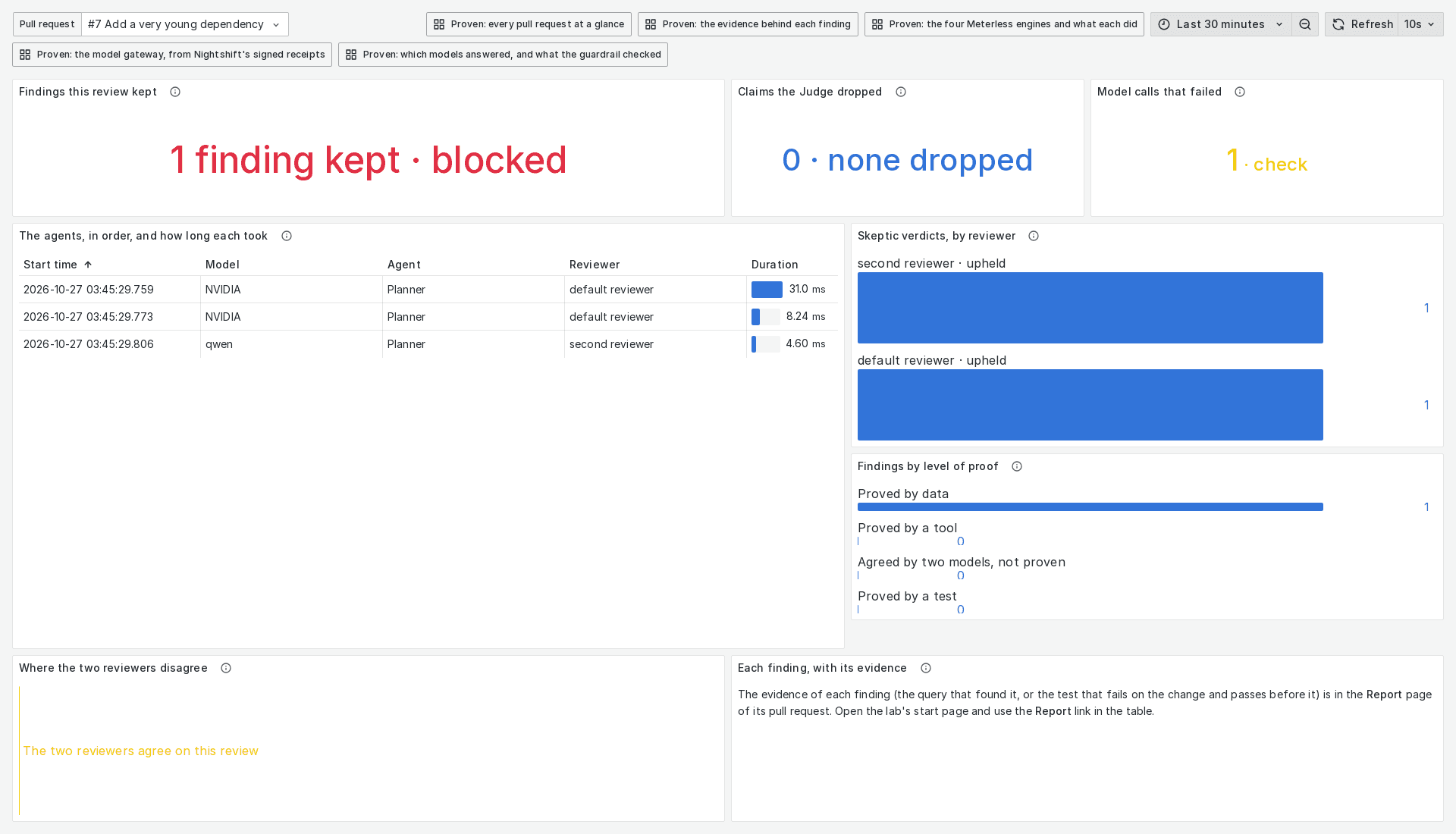Show info for Skeptic verdicts by reviewer
Viewport: 1456px width, 834px height.
[1034, 236]
